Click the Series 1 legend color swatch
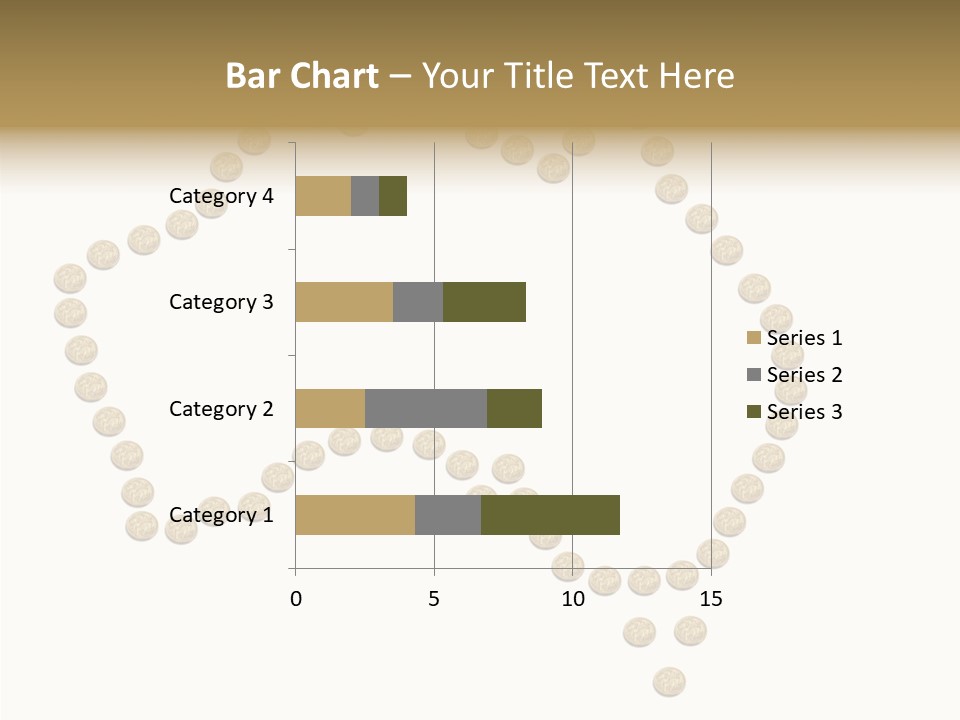960x720 pixels. (x=754, y=338)
